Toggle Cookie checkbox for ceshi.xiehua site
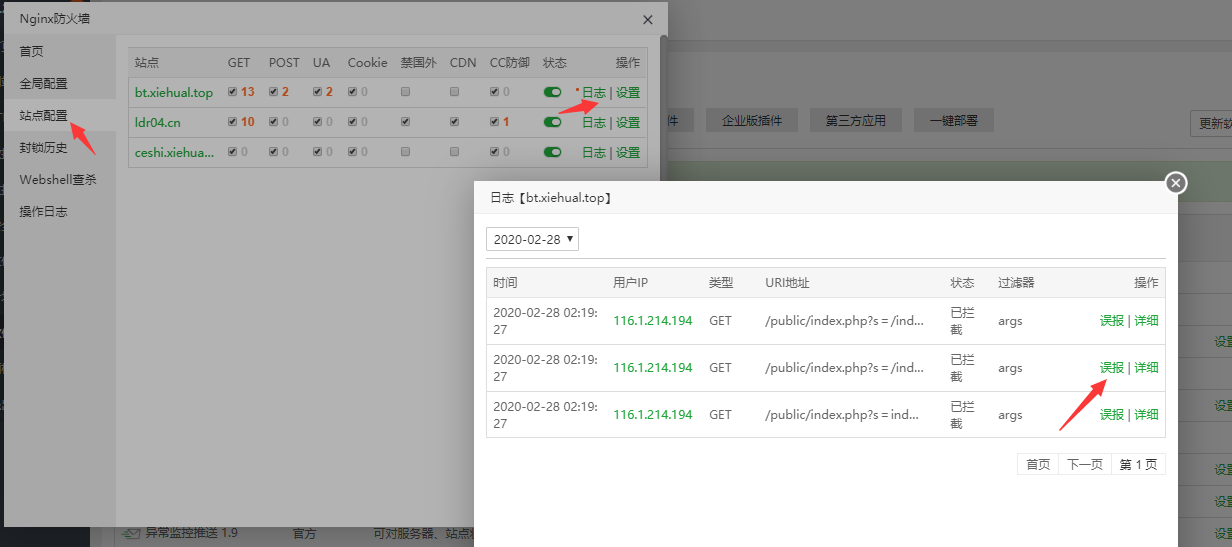 pos(353,152)
